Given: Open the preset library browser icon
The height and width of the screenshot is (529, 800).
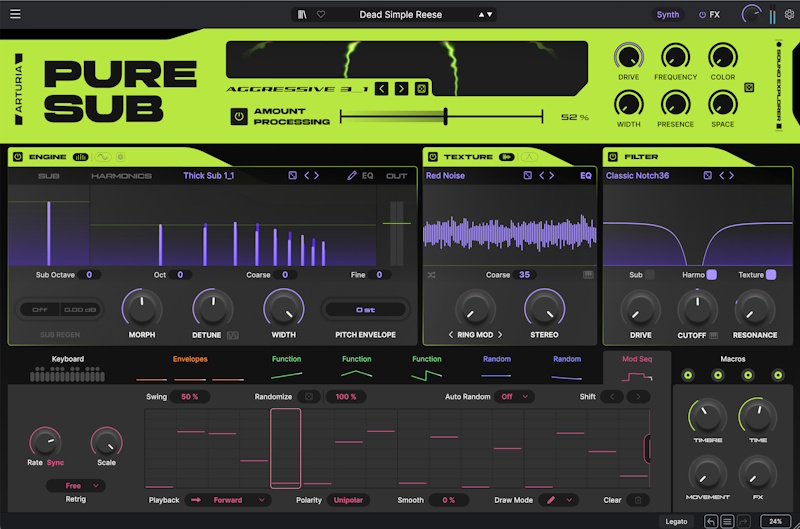Looking at the screenshot, I should pos(302,14).
